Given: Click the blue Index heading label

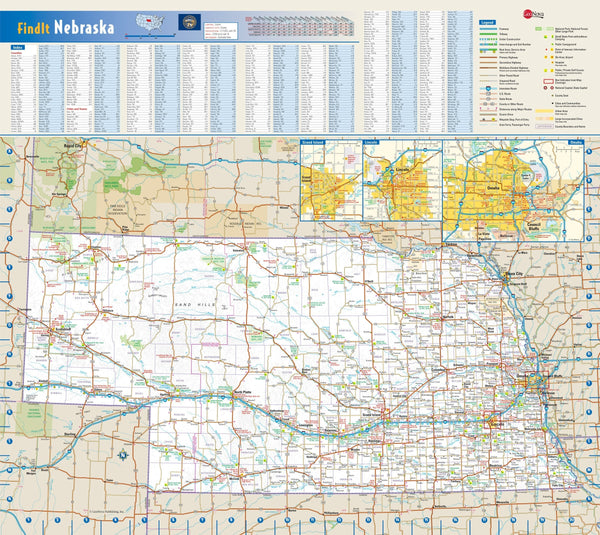Looking at the screenshot, I should (x=18, y=47).
